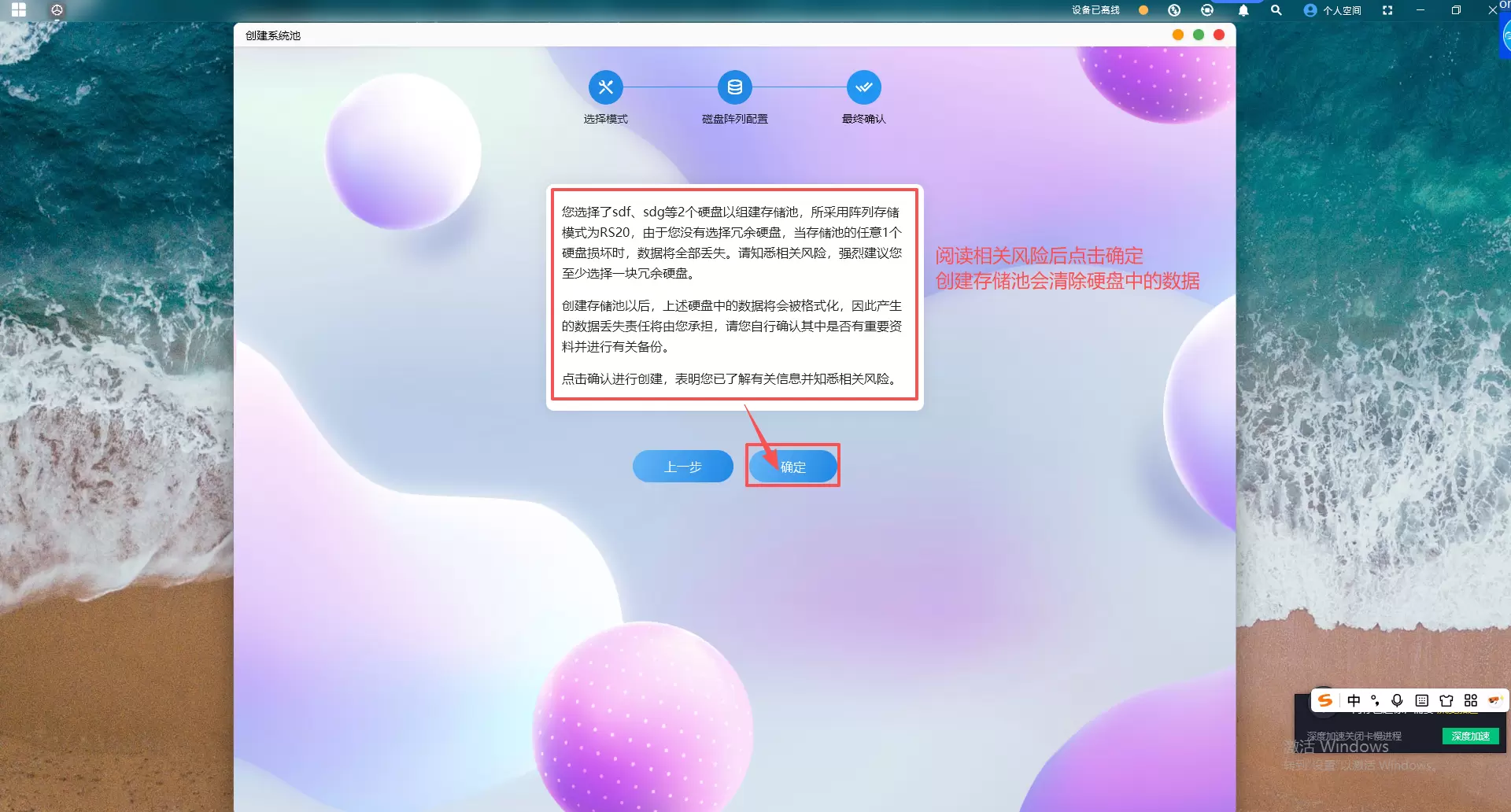The image size is (1511, 812).
Task: Close the 创建系统池 dialog with red dot
Action: click(1219, 35)
